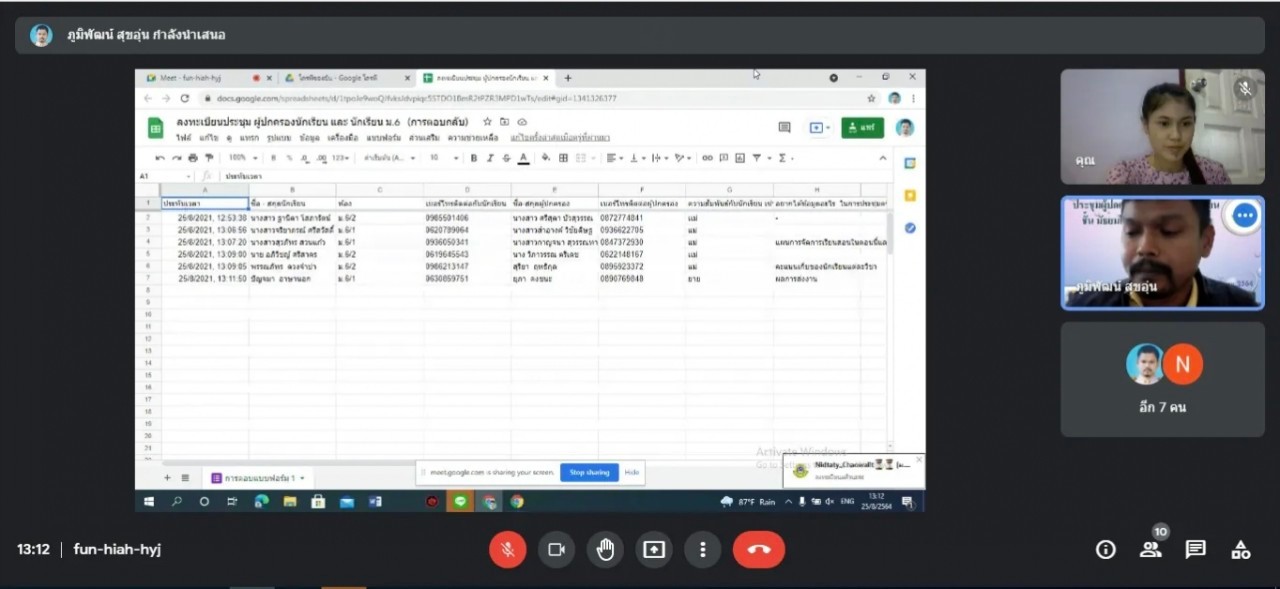1280x589 pixels.
Task: Click Stop sharing button
Action: pyautogui.click(x=589, y=472)
